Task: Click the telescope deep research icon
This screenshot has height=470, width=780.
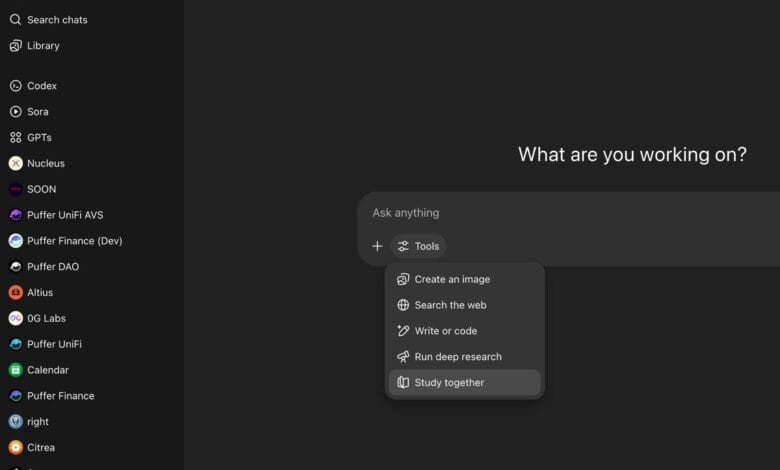Action: (403, 357)
